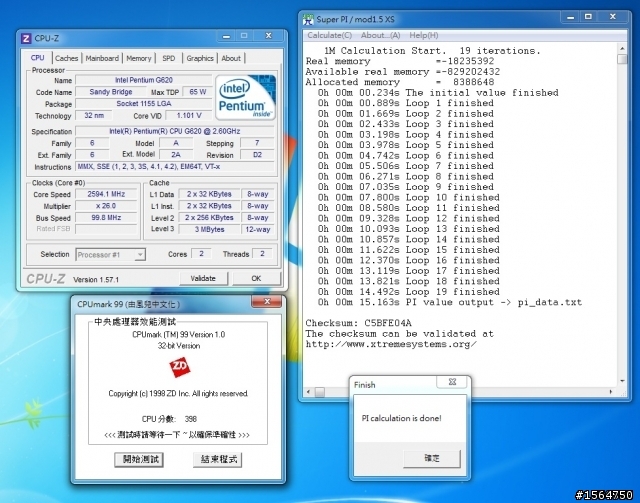Close the Finish dialog with X button
Image resolution: width=640 pixels, height=503 pixels.
pyautogui.click(x=452, y=382)
